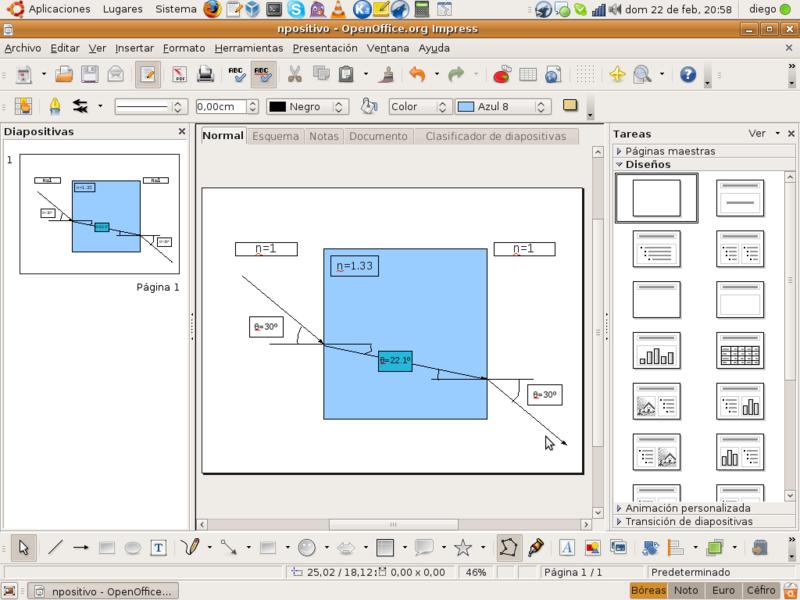The width and height of the screenshot is (800, 600).
Task: Toggle the Edit Points mode
Action: 509,548
